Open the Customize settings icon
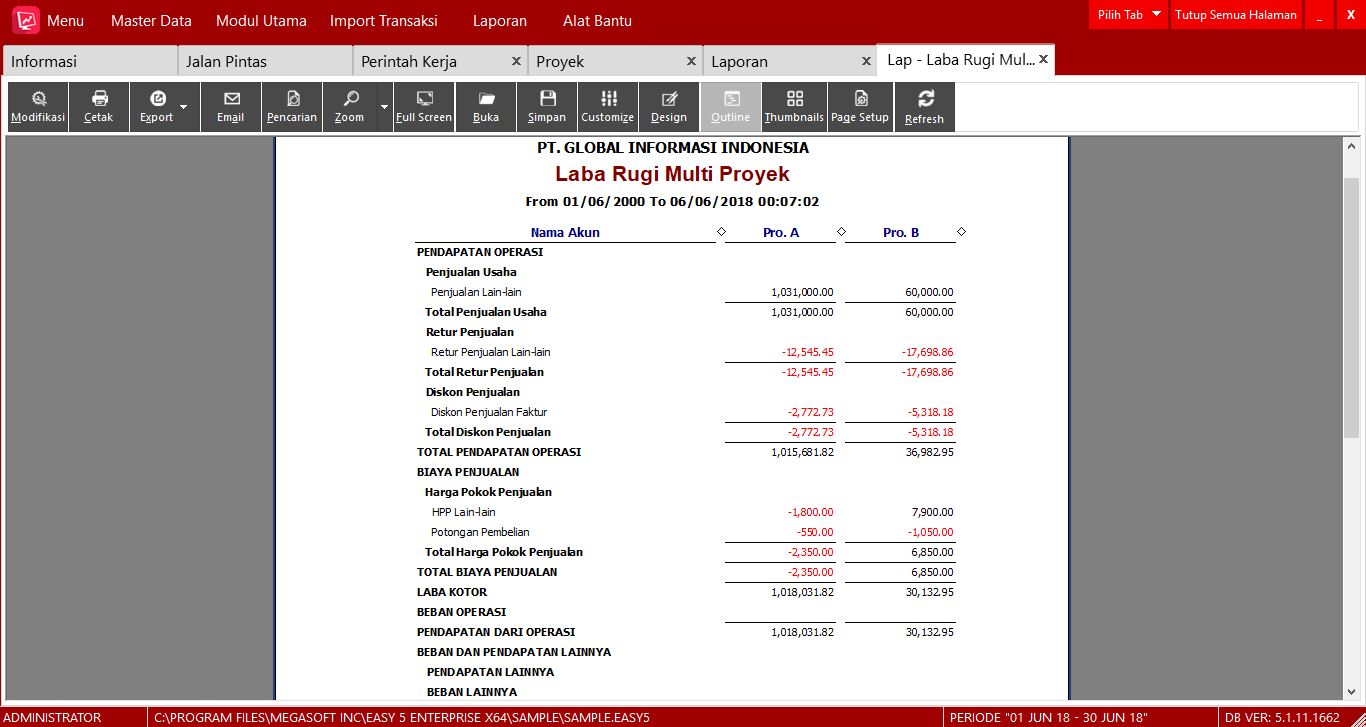The width and height of the screenshot is (1366, 727). [608, 106]
